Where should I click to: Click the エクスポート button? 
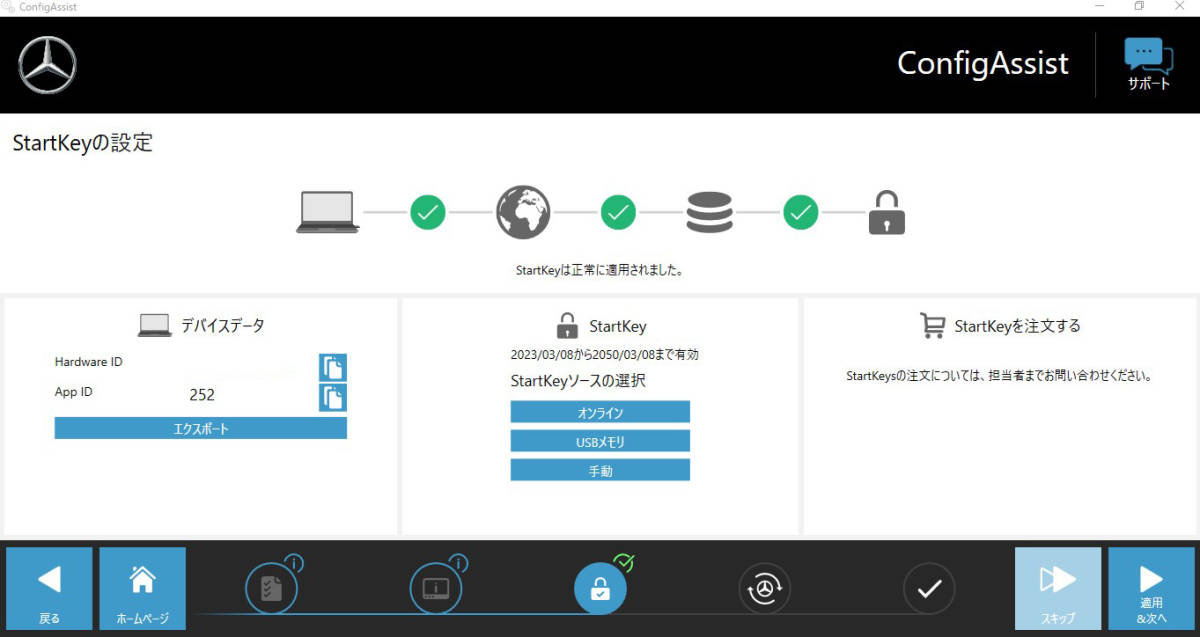(x=200, y=428)
